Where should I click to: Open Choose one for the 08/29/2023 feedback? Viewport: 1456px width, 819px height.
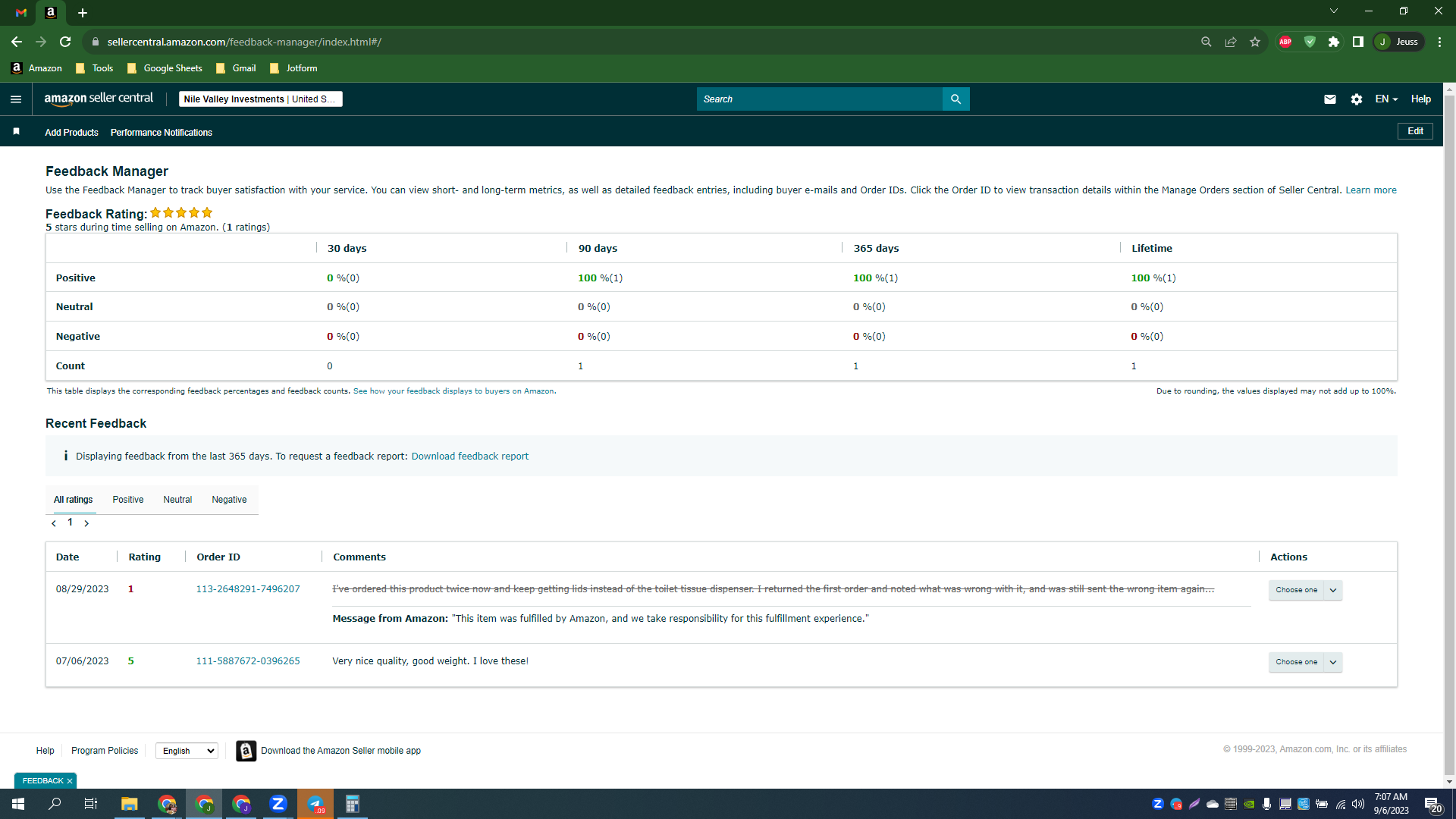[1296, 590]
